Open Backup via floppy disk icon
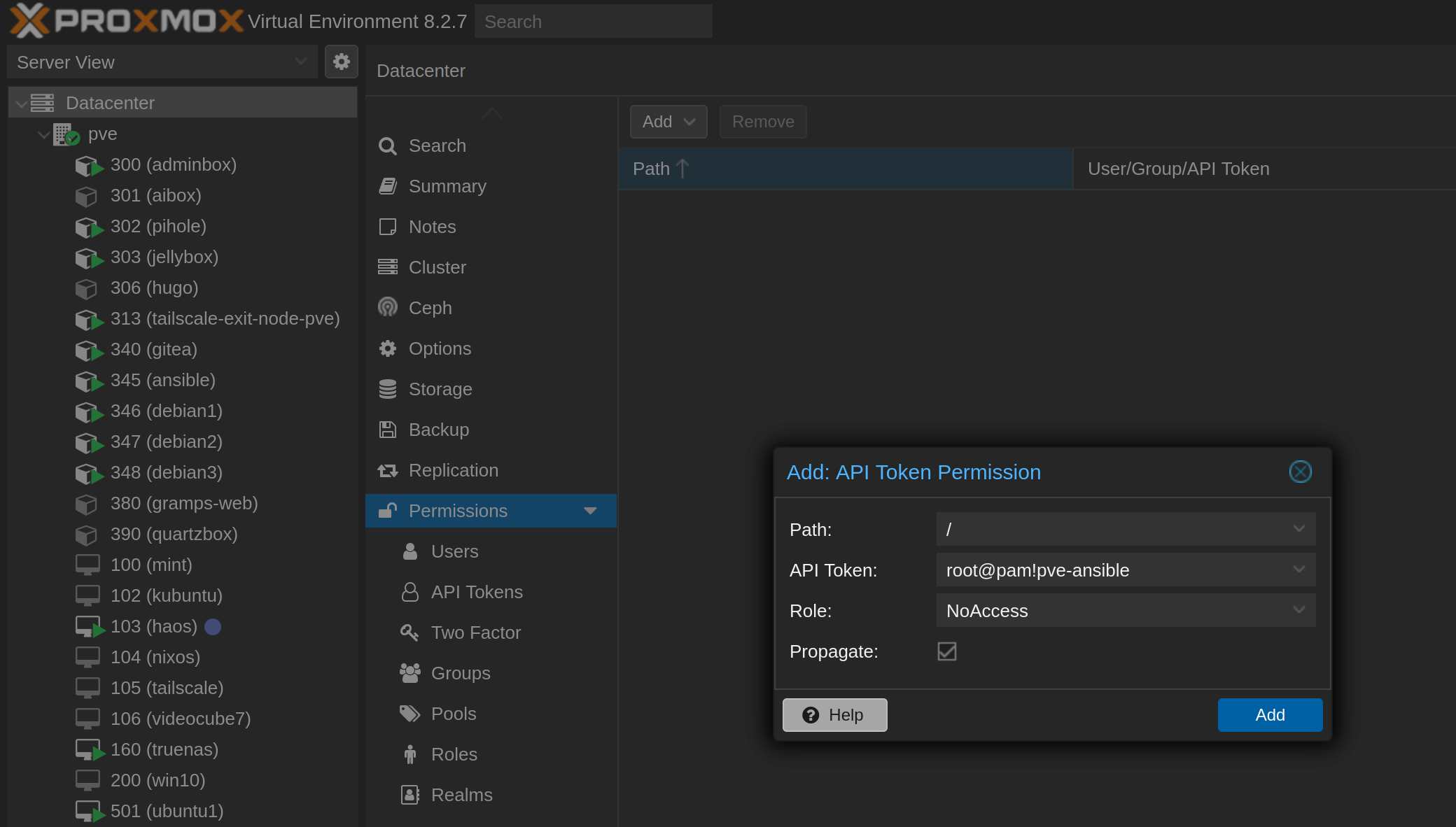Viewport: 1456px width, 827px height. point(387,430)
